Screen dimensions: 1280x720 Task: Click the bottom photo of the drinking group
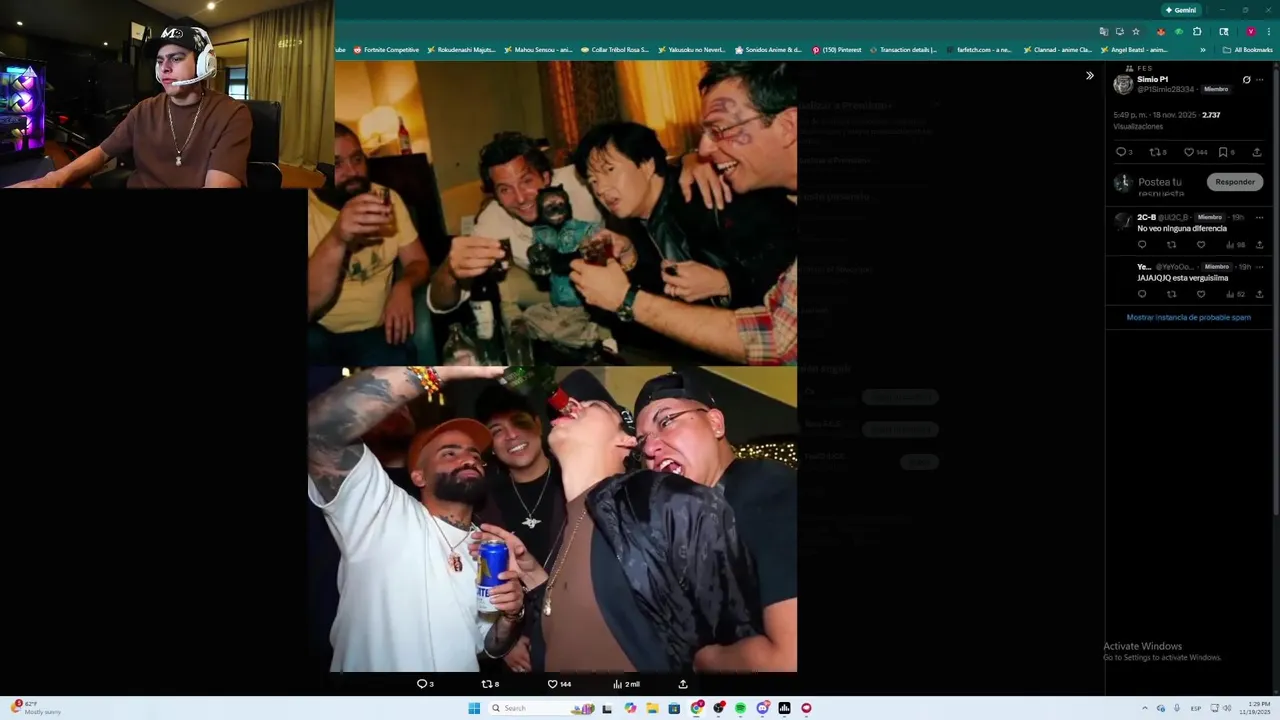tap(552, 519)
